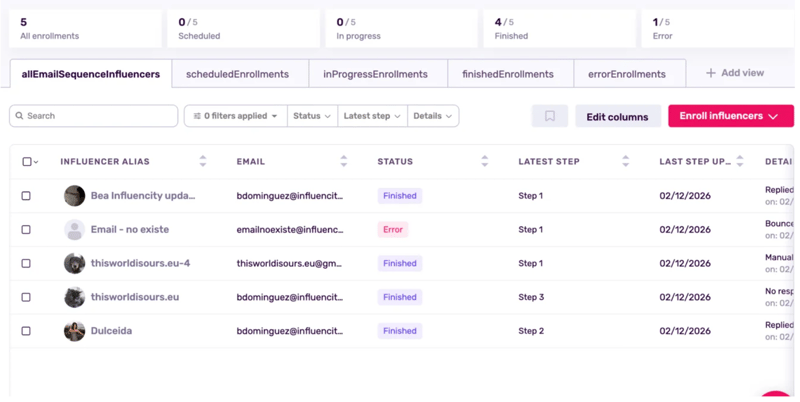Open the Status filter dropdown
This screenshot has height=402, width=800.
coord(312,116)
